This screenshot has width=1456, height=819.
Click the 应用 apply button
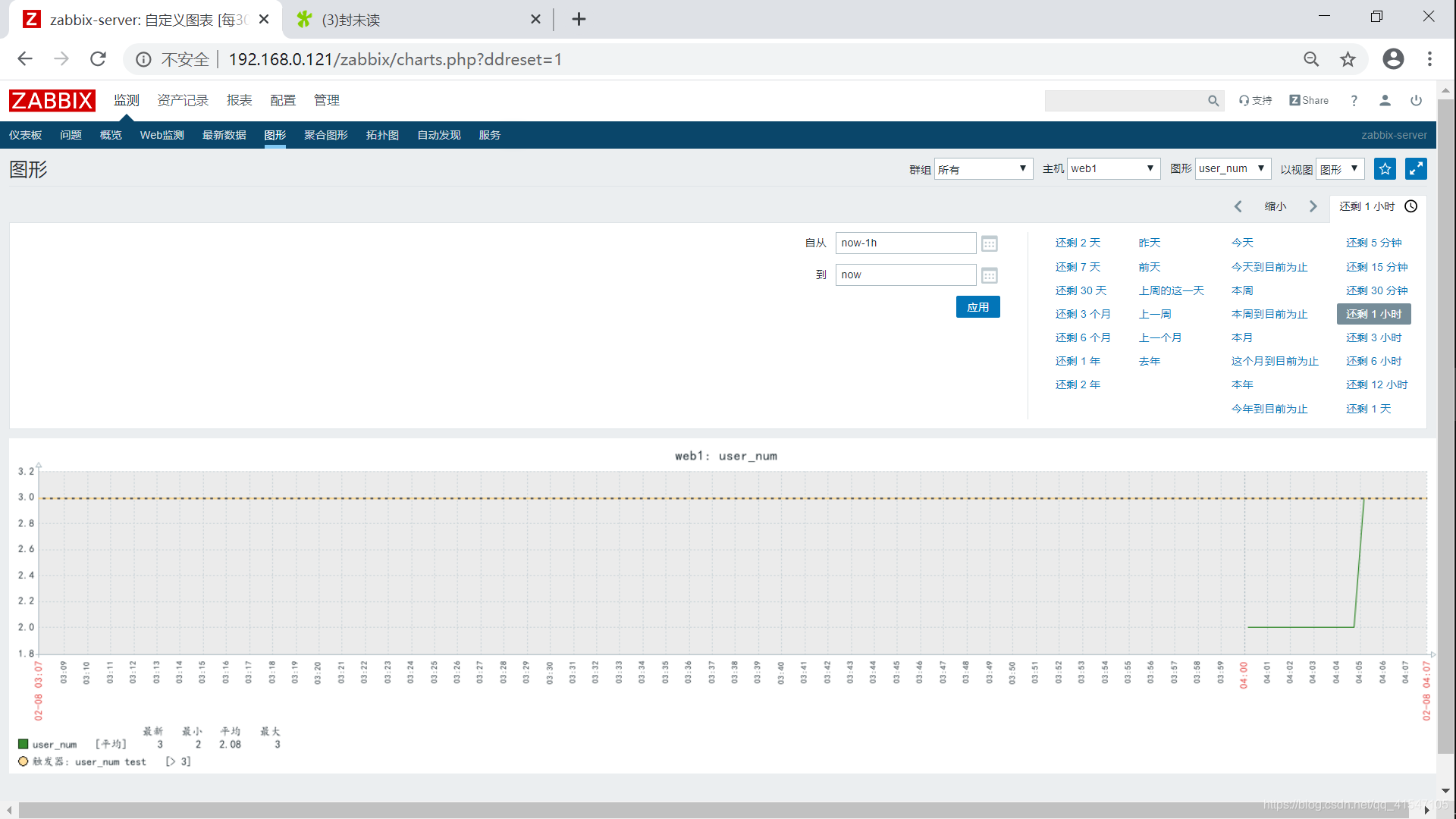[x=977, y=307]
